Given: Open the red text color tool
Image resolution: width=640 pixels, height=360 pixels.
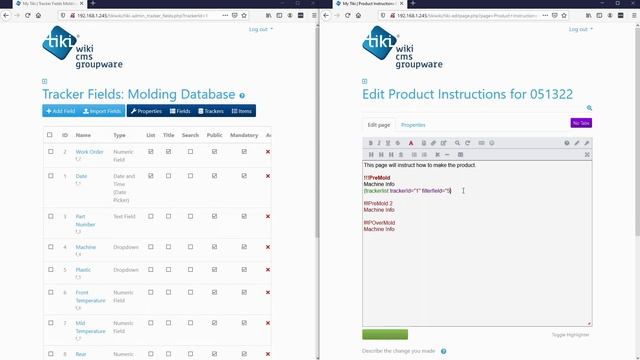Looking at the screenshot, I should coord(411,143).
